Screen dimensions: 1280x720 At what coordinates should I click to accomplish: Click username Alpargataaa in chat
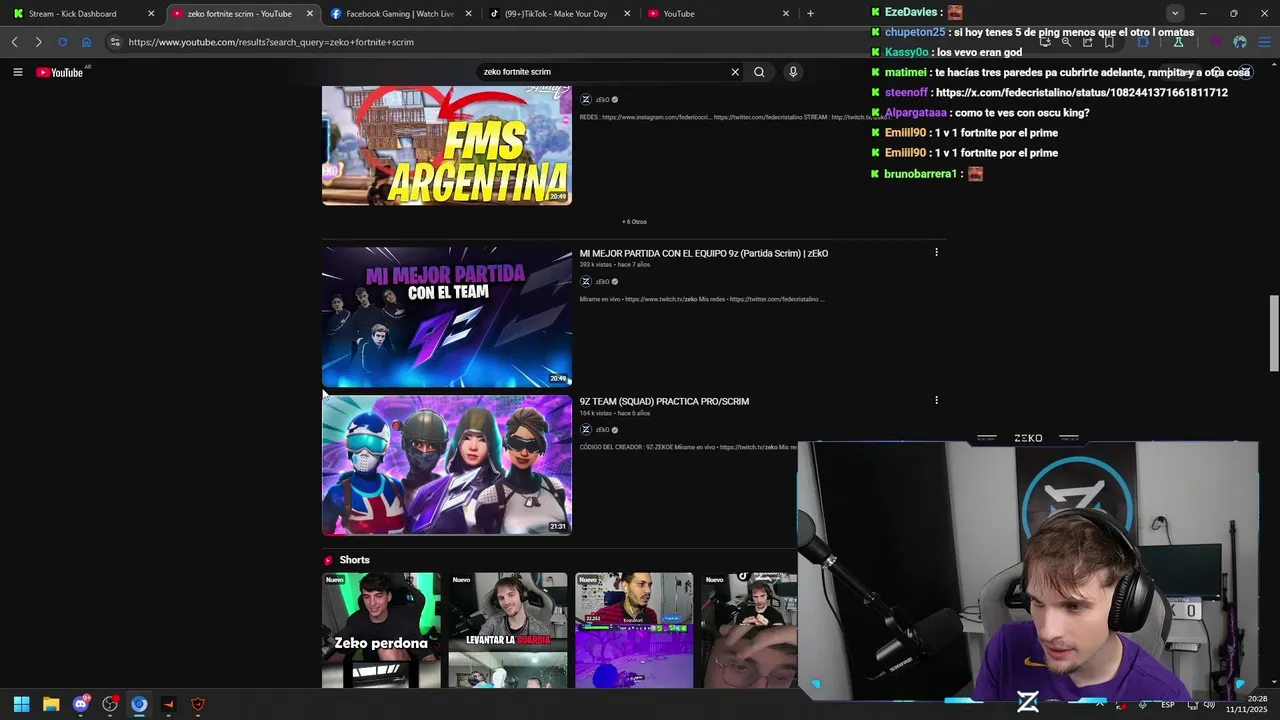(x=915, y=113)
